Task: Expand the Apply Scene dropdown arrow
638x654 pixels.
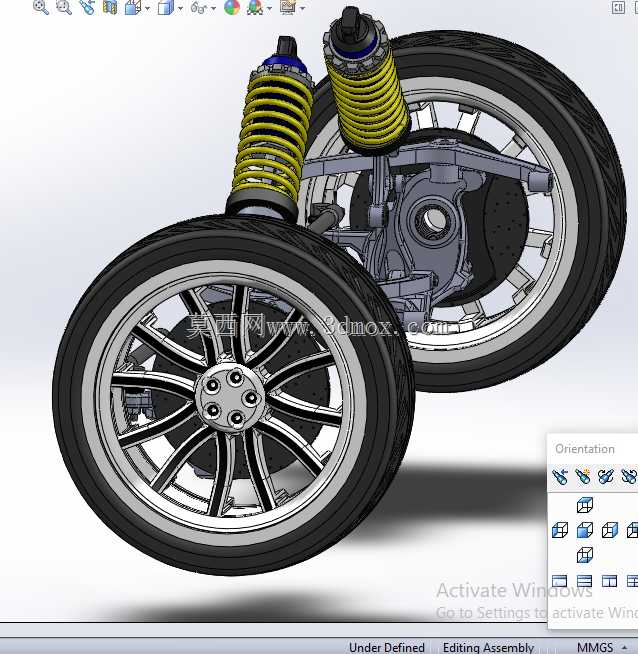Action: click(269, 8)
